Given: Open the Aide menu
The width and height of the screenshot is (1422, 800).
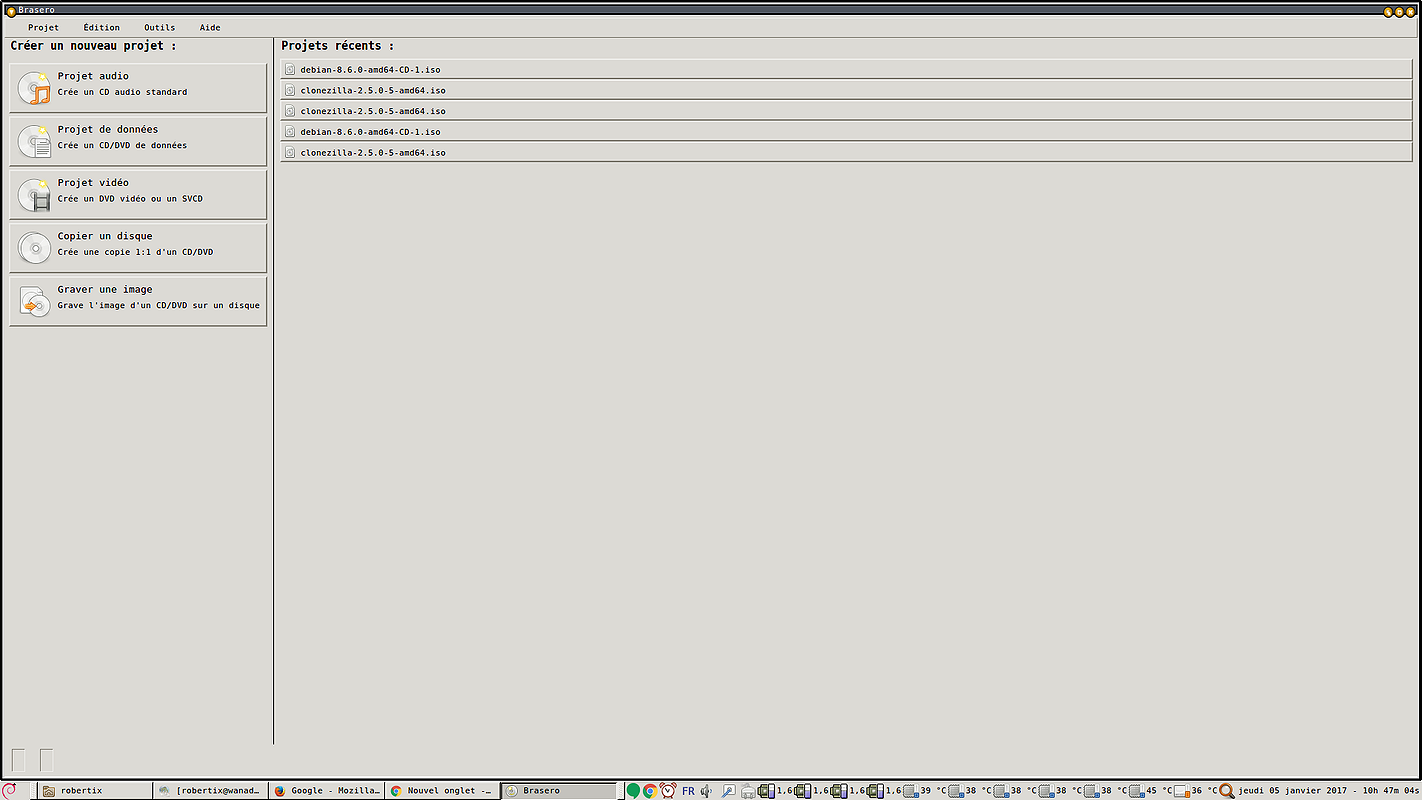Looking at the screenshot, I should tap(210, 27).
